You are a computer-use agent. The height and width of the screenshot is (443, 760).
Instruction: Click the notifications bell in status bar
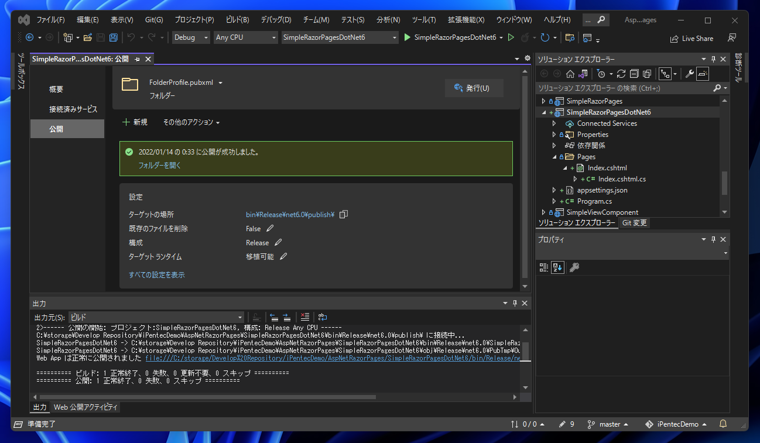[x=723, y=424]
